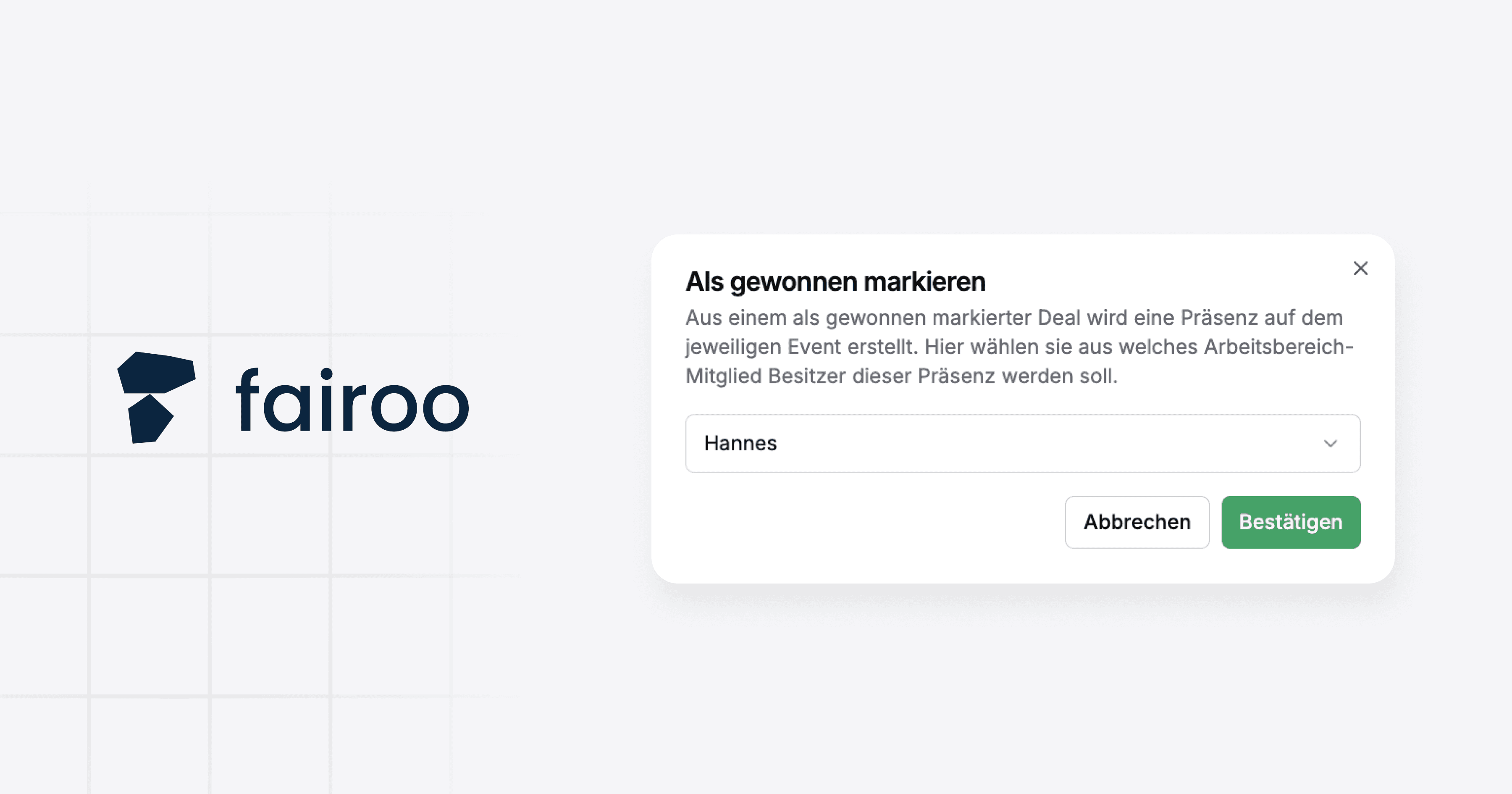Click the chevron icon in the Hannes field
The height and width of the screenshot is (794, 1512).
[x=1331, y=443]
